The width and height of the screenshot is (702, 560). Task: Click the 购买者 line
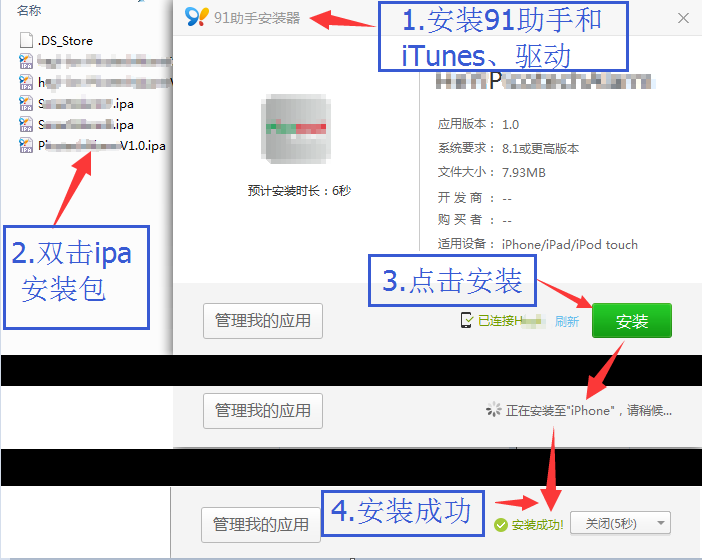(x=475, y=220)
